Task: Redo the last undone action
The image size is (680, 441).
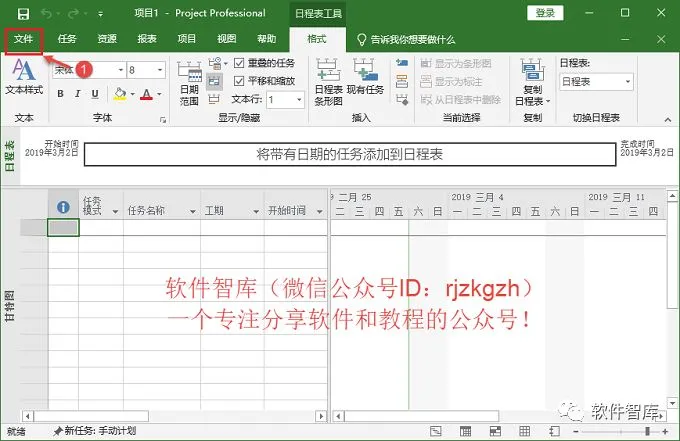Action: [73, 14]
